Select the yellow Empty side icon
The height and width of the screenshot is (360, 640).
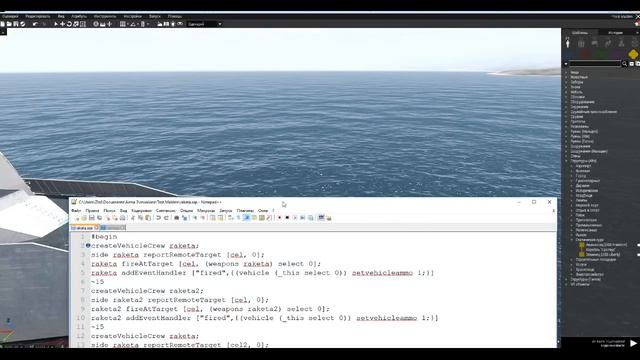point(633,54)
